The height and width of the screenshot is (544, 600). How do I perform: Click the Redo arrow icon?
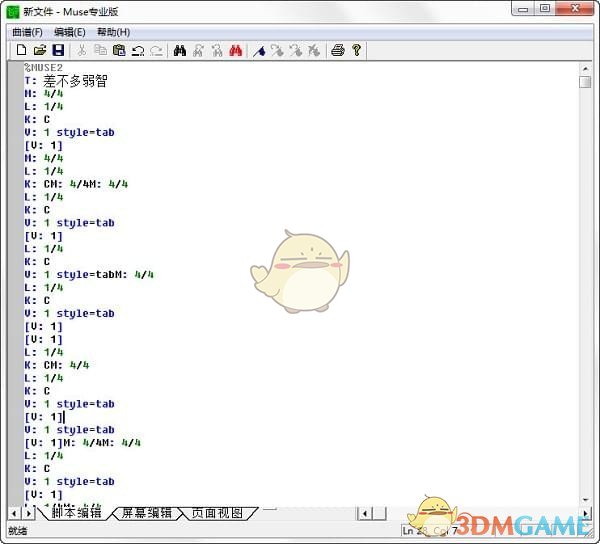click(x=156, y=50)
